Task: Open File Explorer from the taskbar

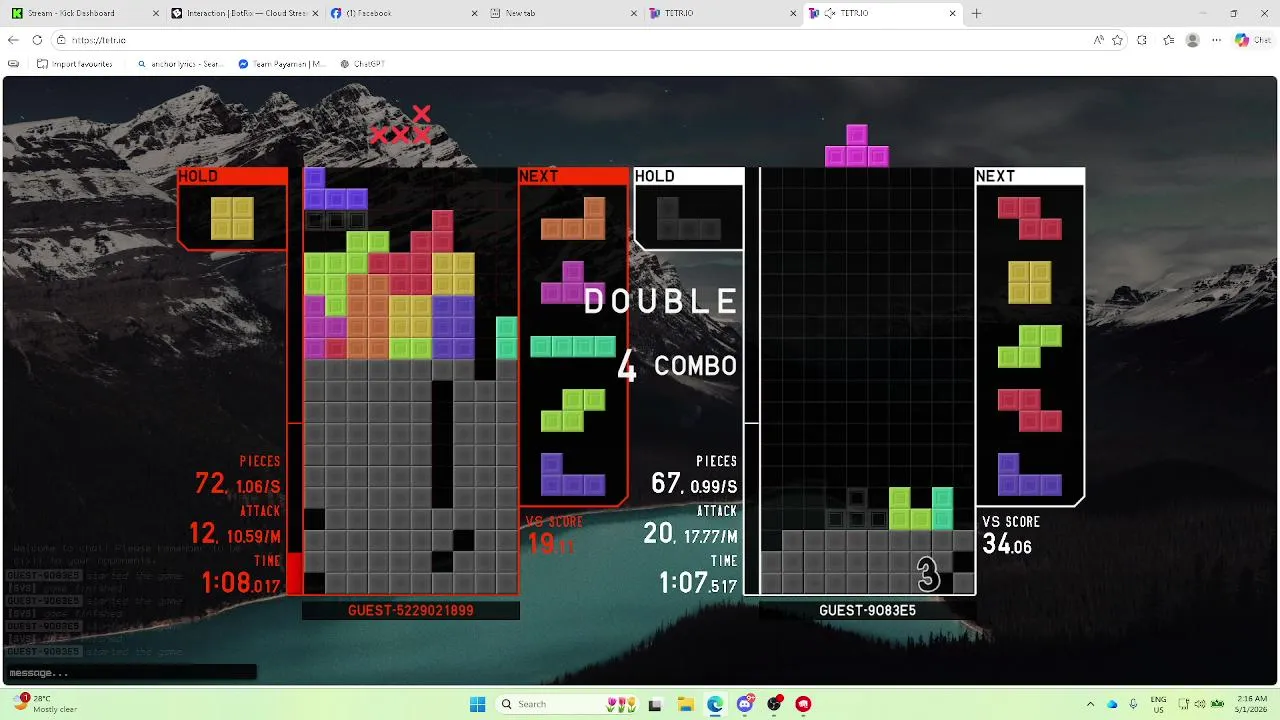Action: 685,704
